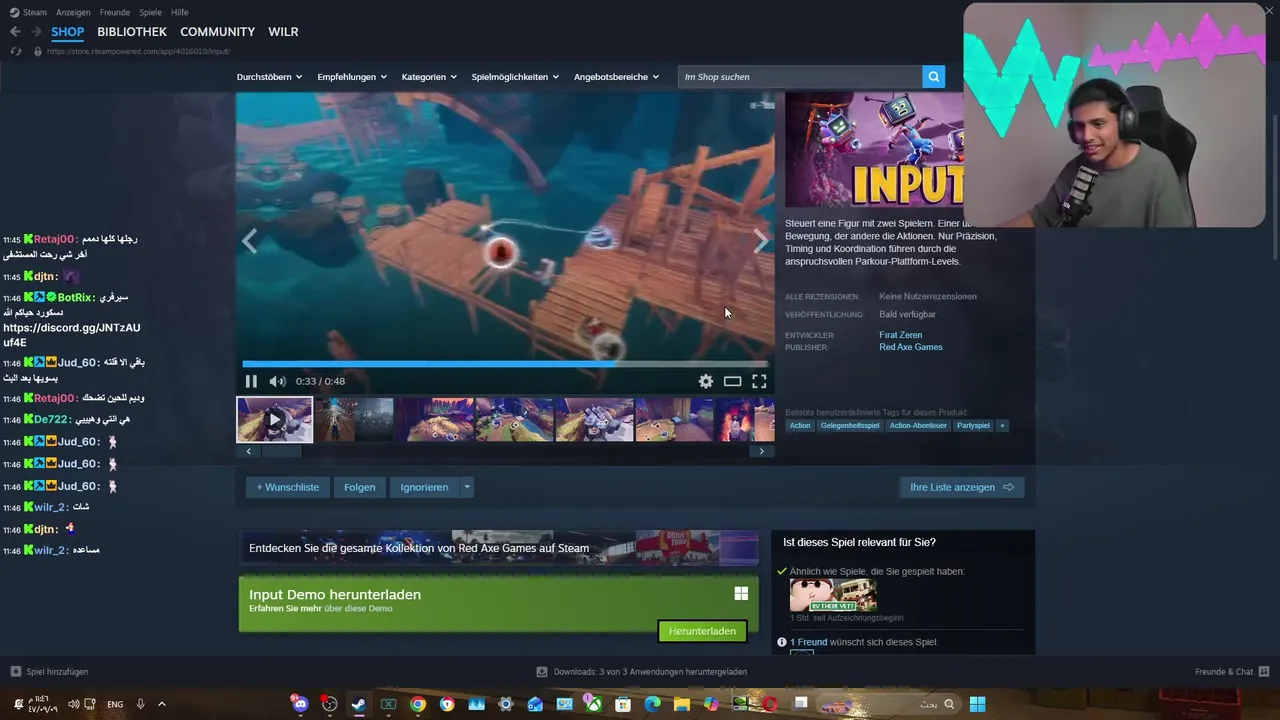Image resolution: width=1280 pixels, height=720 pixels.
Task: Open dropdown arrow next to Ignorieren
Action: pos(466,487)
